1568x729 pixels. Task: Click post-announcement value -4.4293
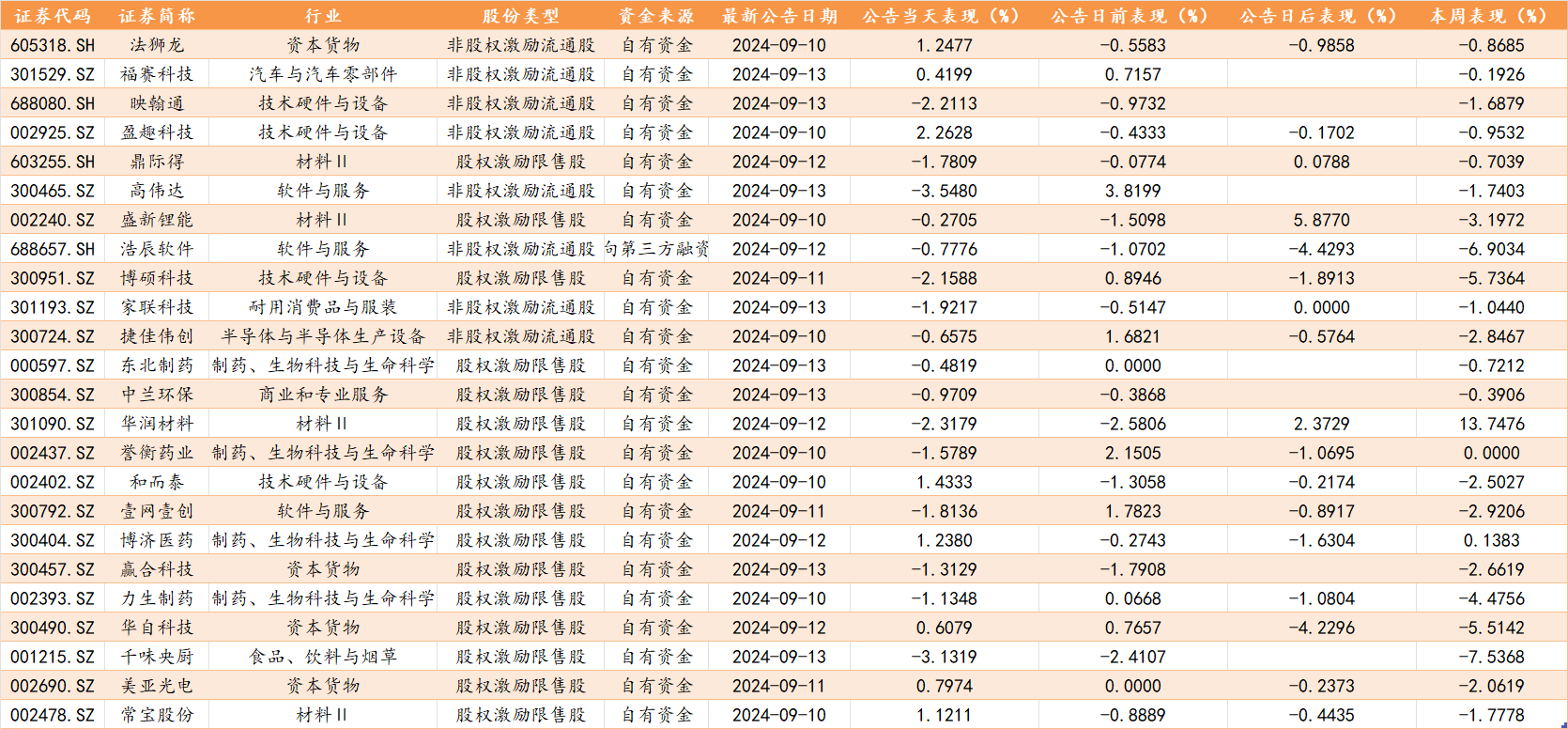[1322, 249]
